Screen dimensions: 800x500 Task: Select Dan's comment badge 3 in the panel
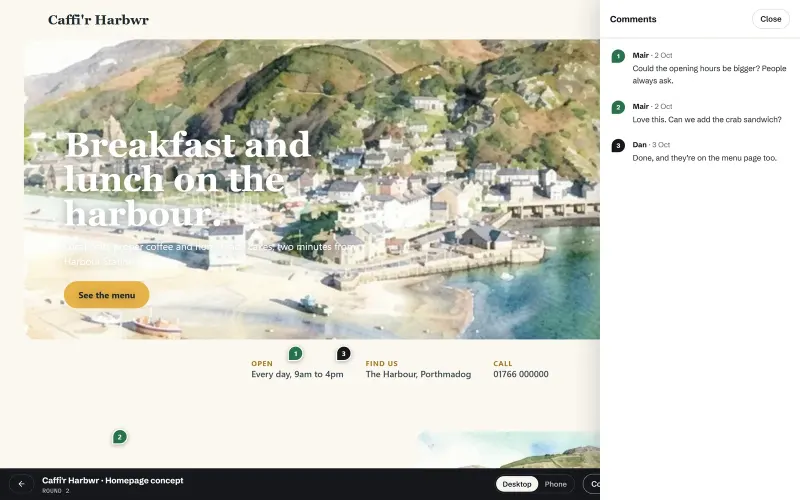pyautogui.click(x=618, y=145)
